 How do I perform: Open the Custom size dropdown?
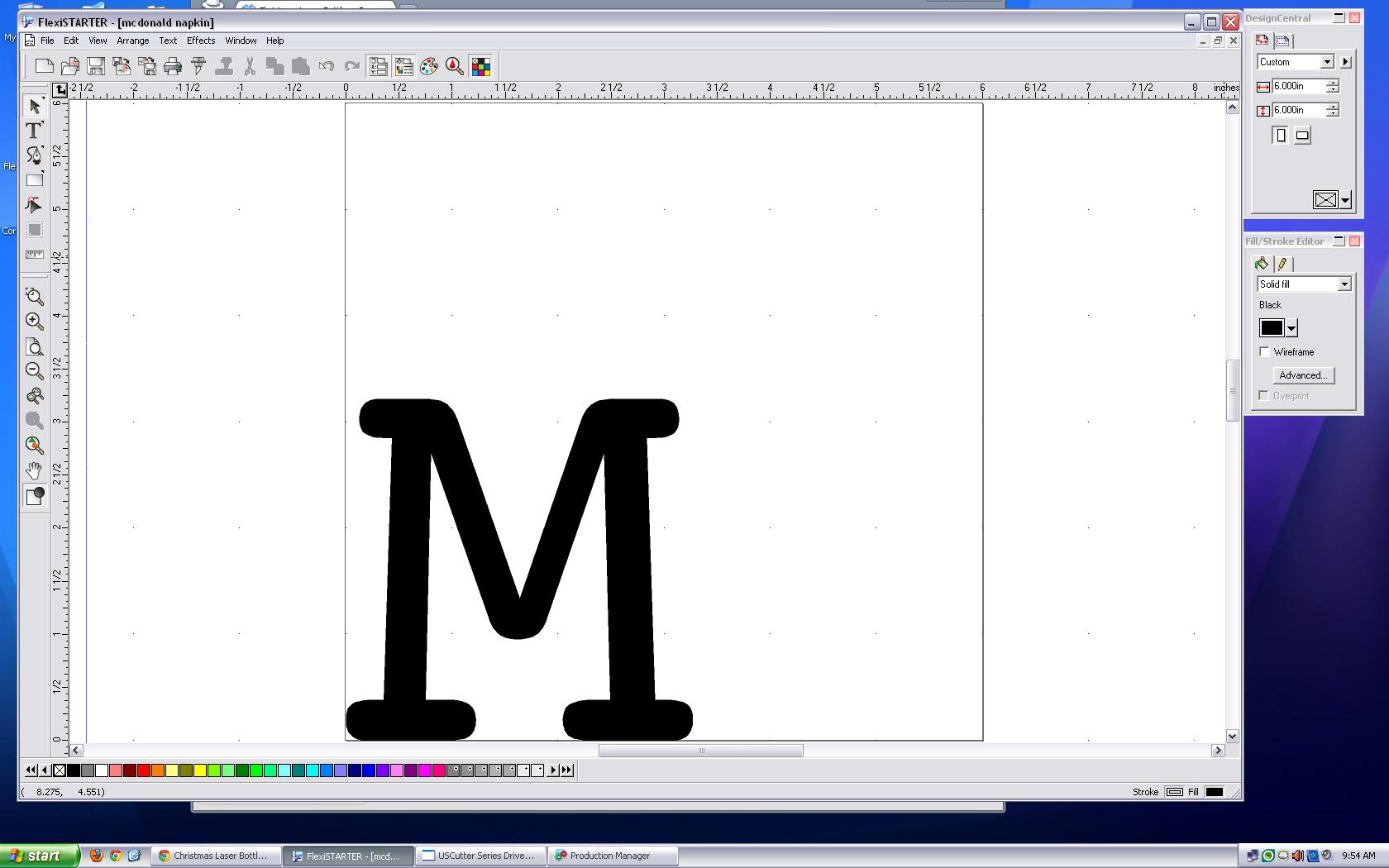pyautogui.click(x=1329, y=61)
